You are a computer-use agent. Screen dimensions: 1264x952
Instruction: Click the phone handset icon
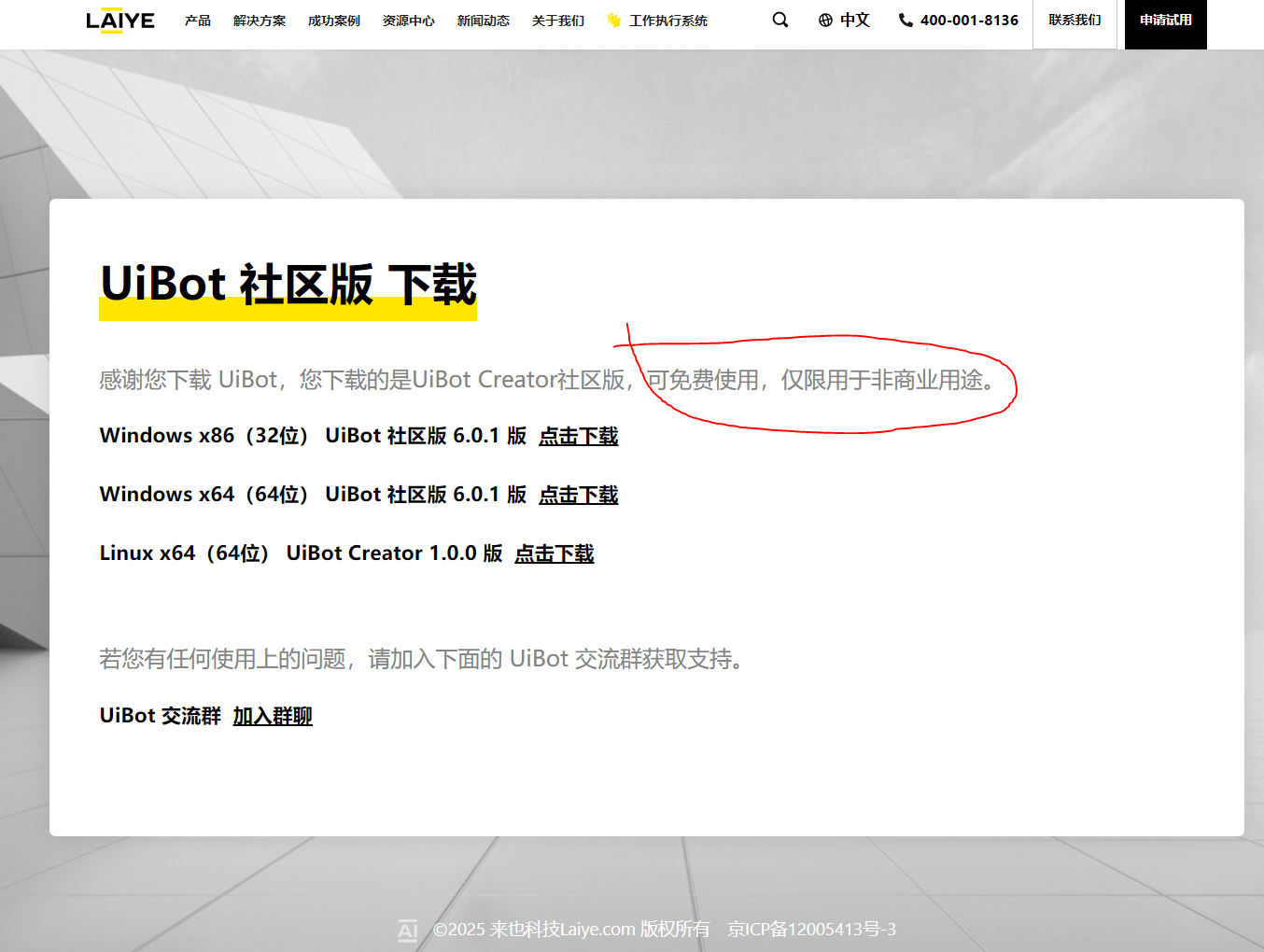click(906, 21)
